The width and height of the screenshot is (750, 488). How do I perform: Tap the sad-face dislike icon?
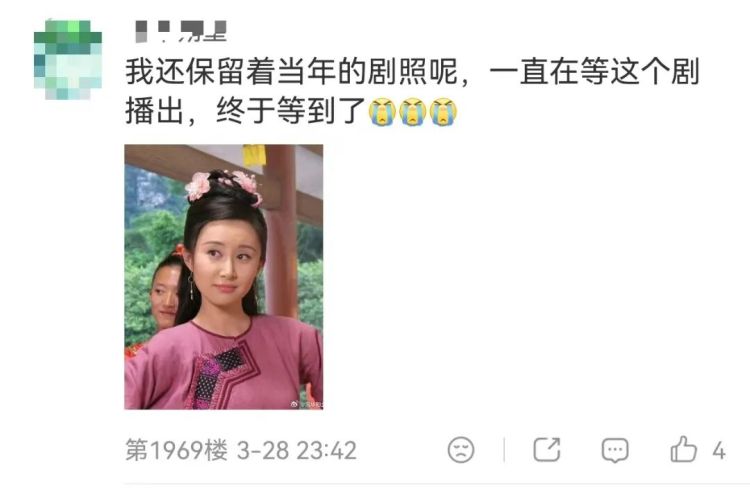(461, 450)
